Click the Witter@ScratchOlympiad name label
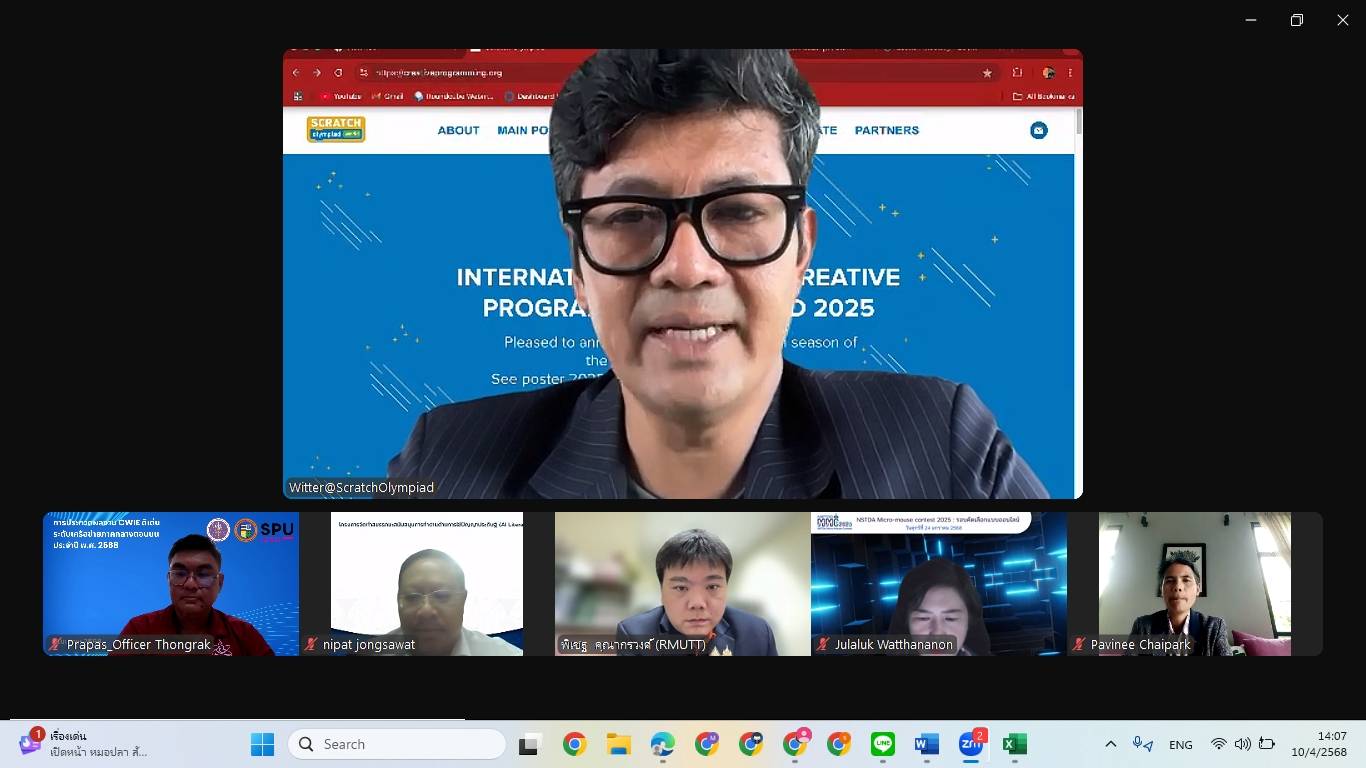 point(362,488)
